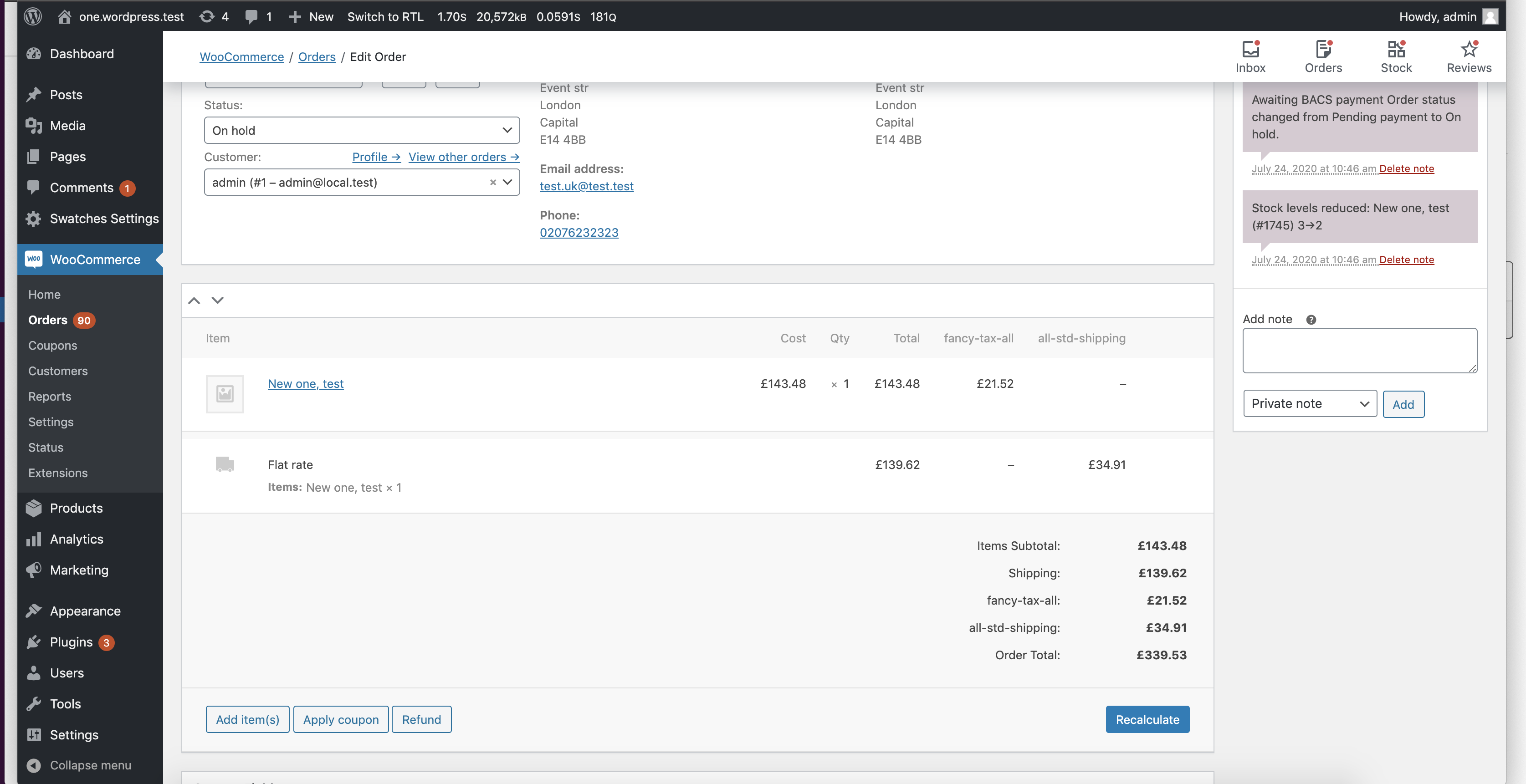Click the WordPress logo in admin bar
Viewport: 1526px width, 784px height.
pyautogui.click(x=33, y=16)
